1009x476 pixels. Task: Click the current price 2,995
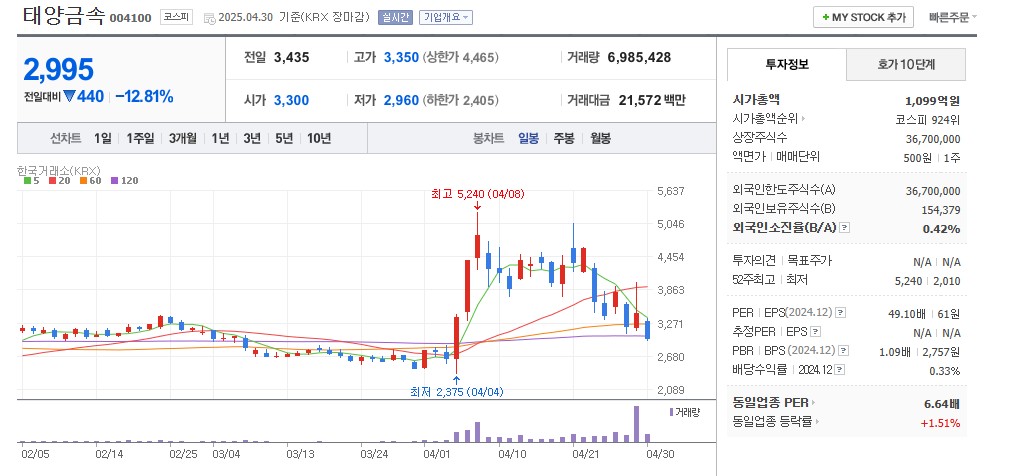[x=59, y=69]
